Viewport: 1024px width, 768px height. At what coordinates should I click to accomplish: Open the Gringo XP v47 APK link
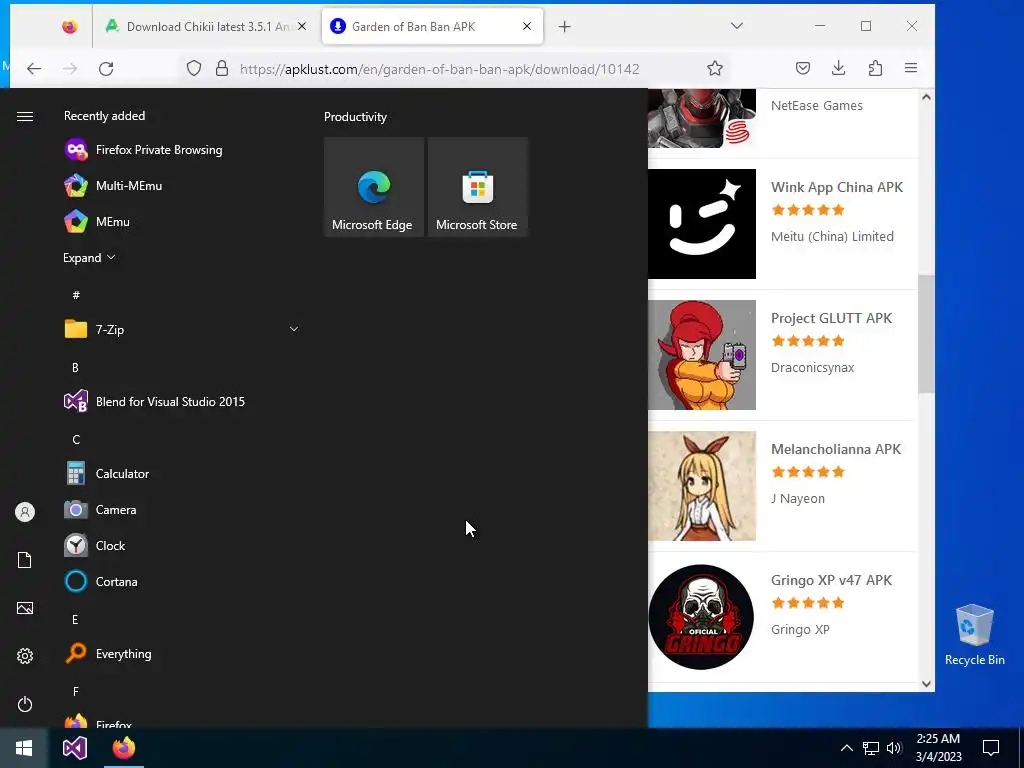831,580
